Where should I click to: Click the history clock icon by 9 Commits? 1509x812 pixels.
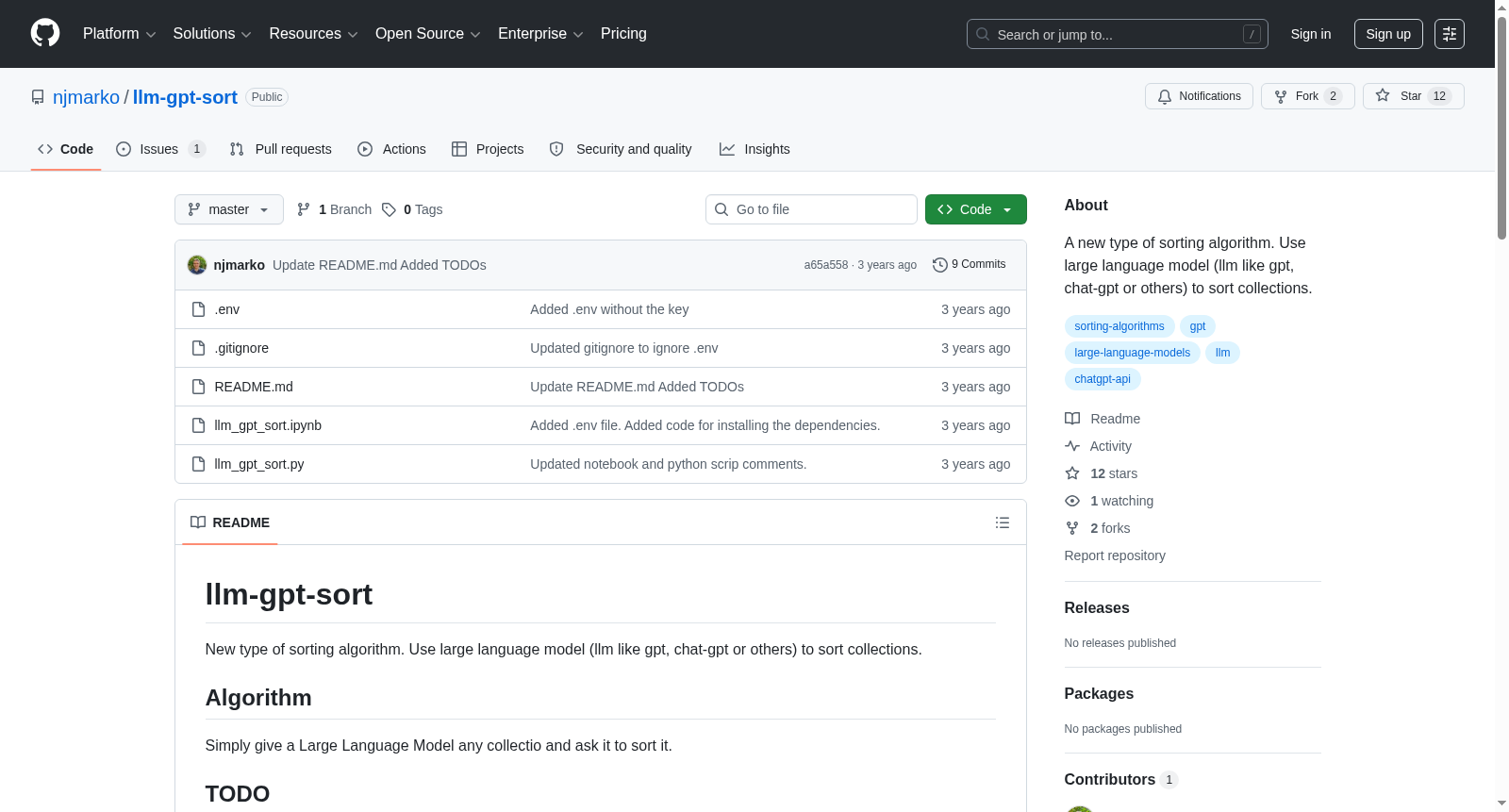pyautogui.click(x=939, y=265)
